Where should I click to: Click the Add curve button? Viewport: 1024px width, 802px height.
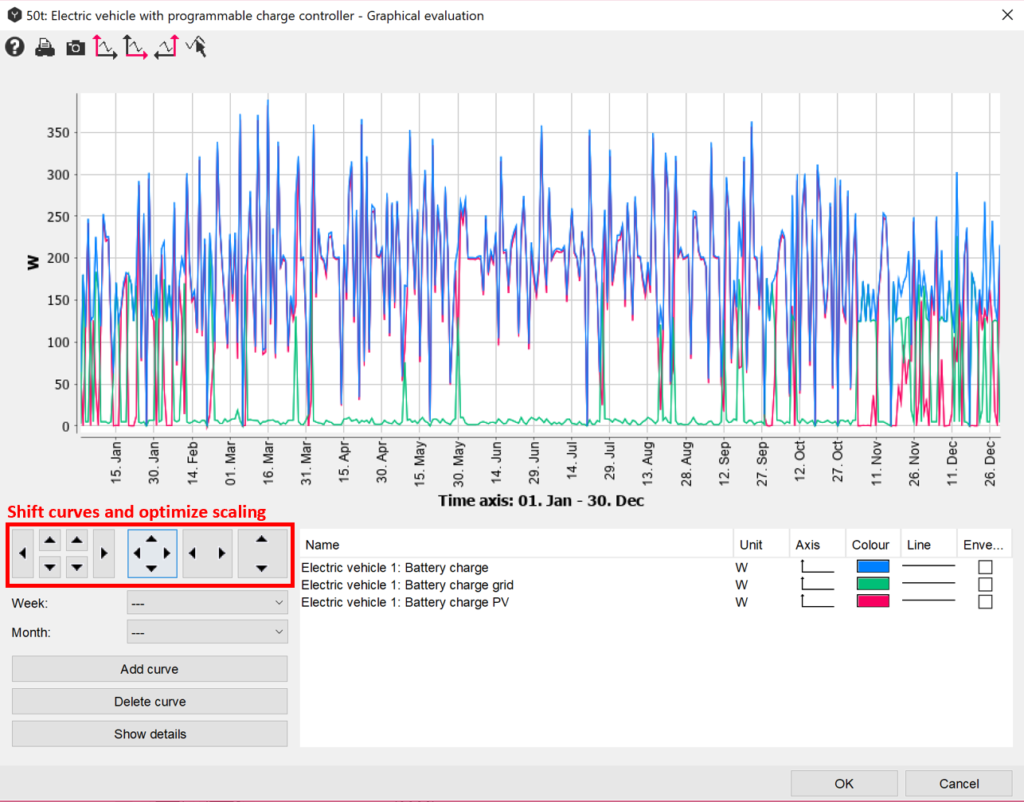click(150, 669)
